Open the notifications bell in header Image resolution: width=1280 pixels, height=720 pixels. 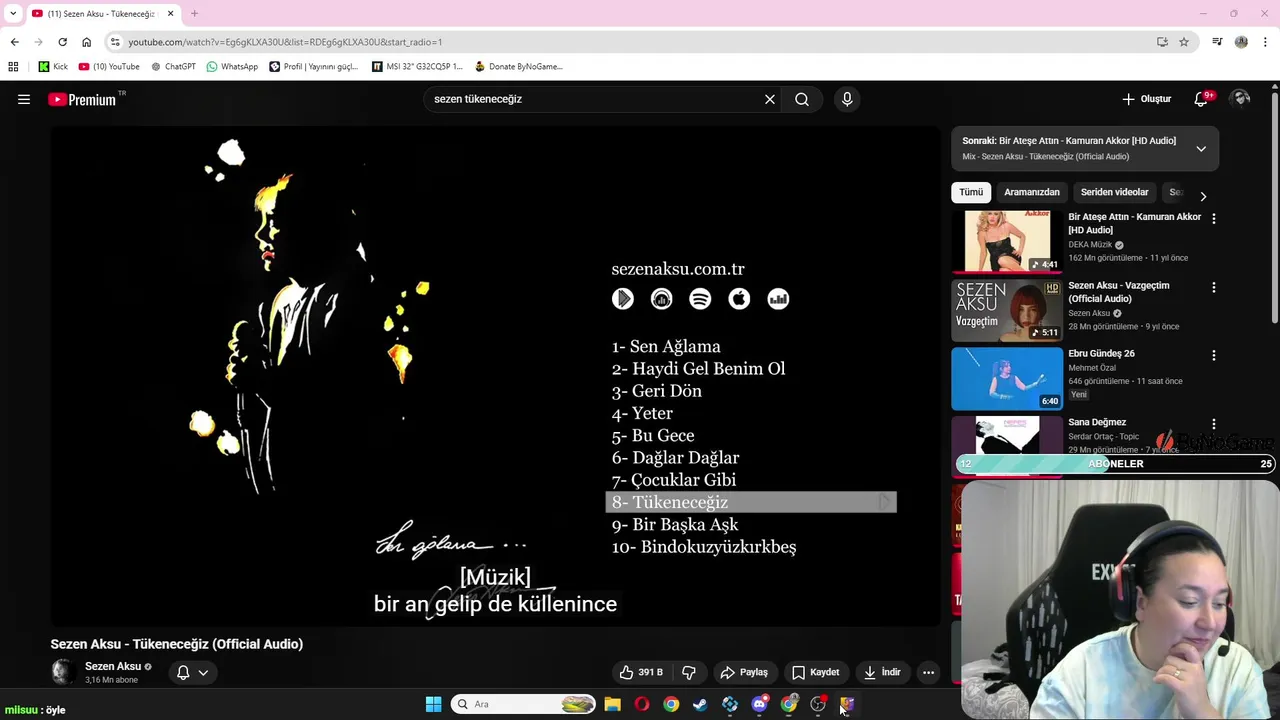point(1201,99)
